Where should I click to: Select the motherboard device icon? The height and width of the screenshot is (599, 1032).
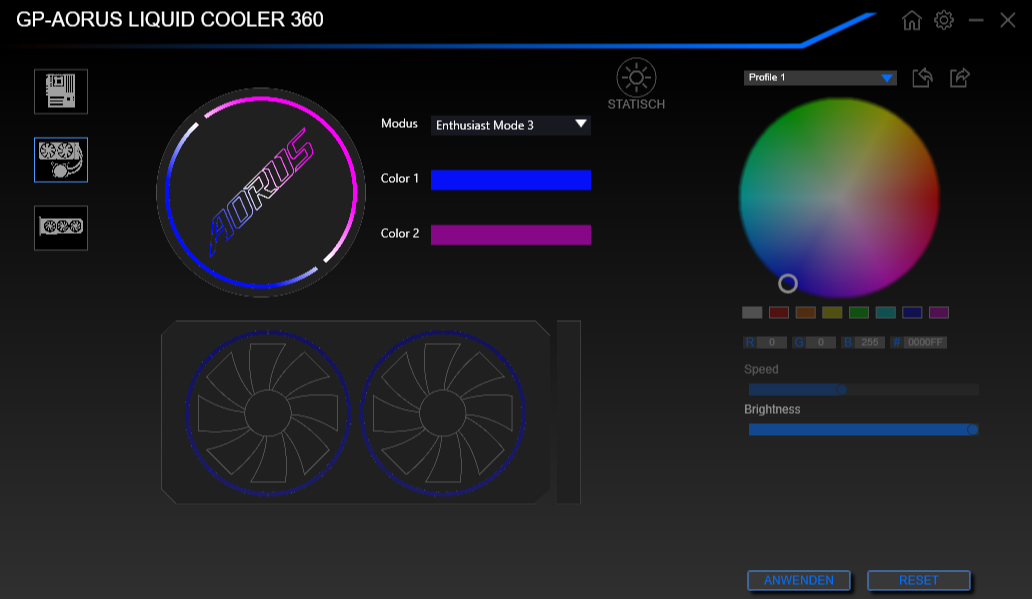point(61,91)
